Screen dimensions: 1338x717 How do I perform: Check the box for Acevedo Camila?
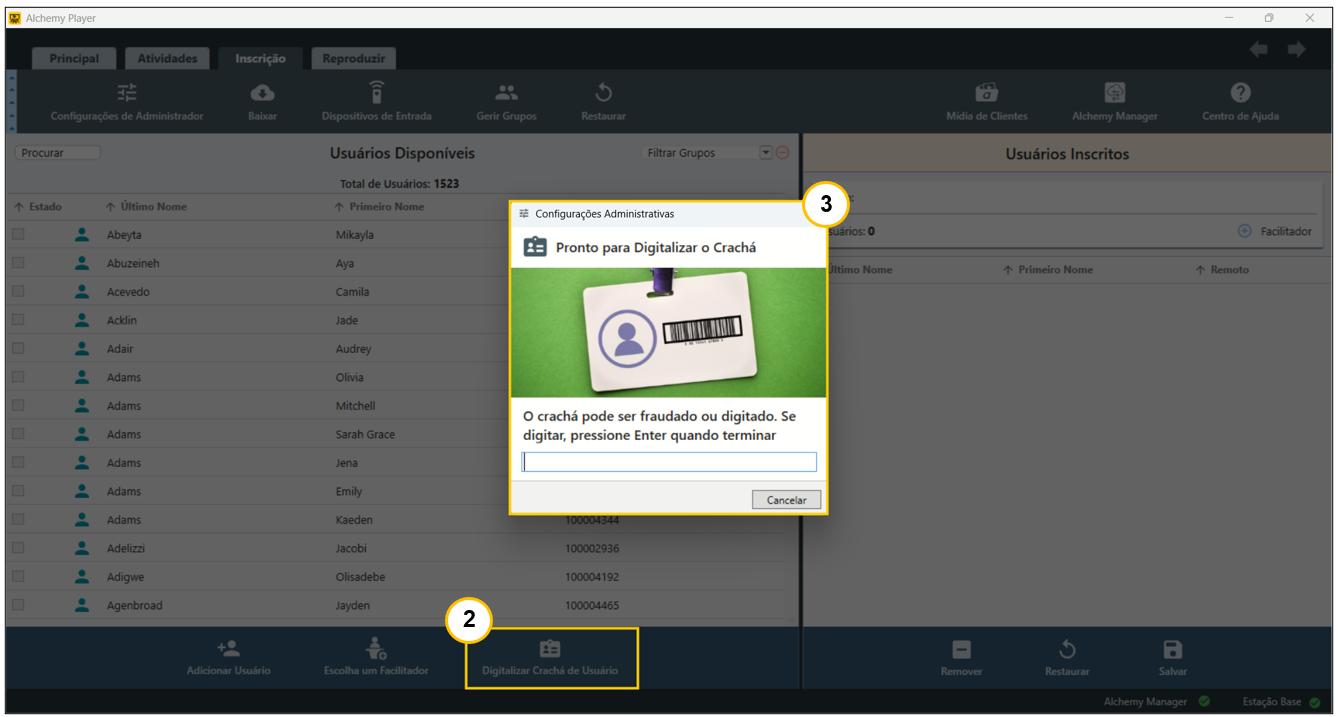[x=18, y=292]
